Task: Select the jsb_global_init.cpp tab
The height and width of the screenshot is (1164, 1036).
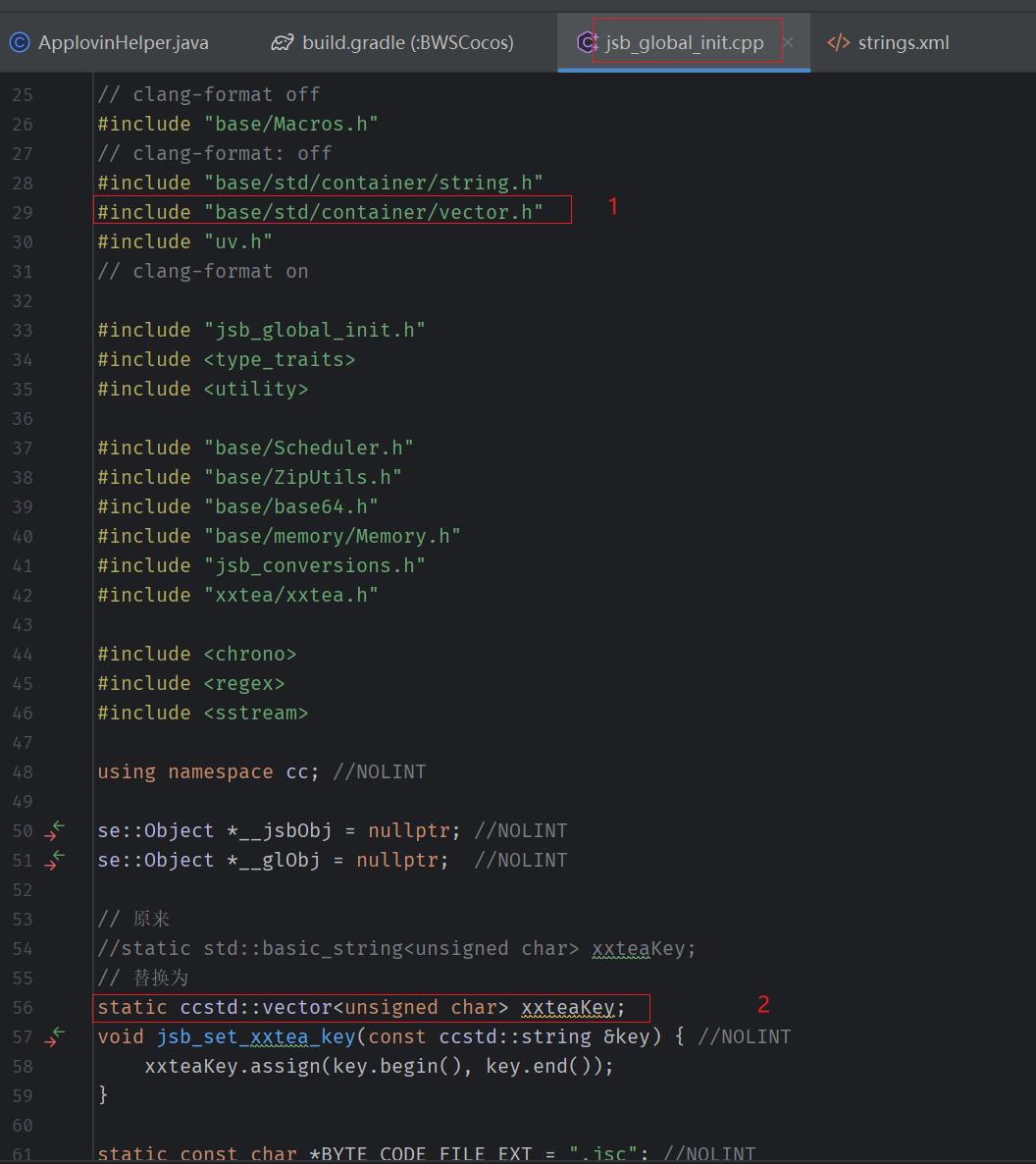Action: coord(684,42)
